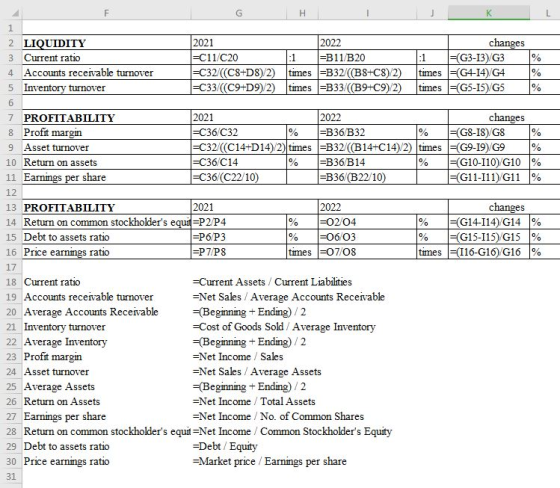Select the cell =(G15-I15)/G15

click(489, 237)
